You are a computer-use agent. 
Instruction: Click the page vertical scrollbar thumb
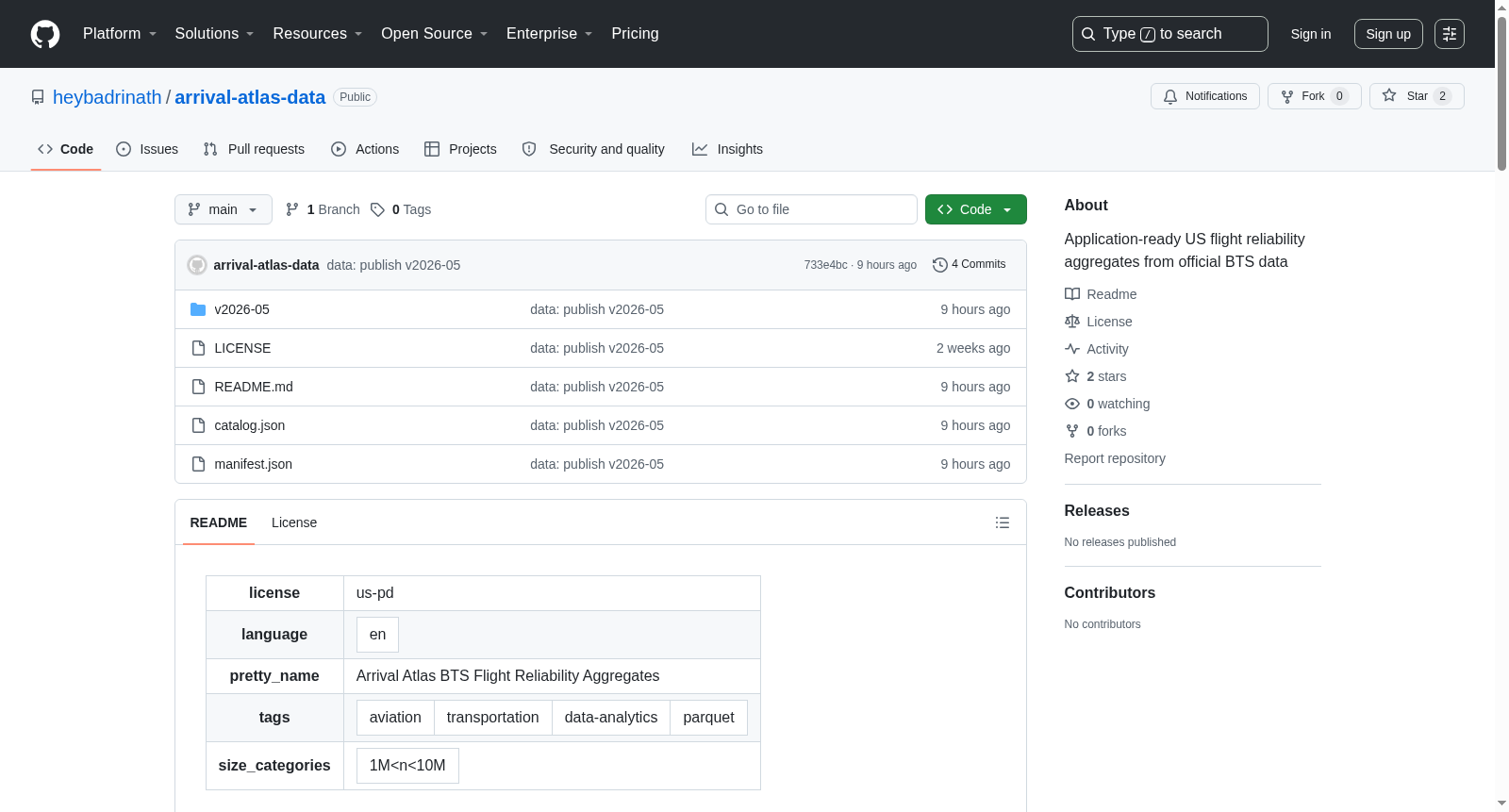click(x=1501, y=91)
